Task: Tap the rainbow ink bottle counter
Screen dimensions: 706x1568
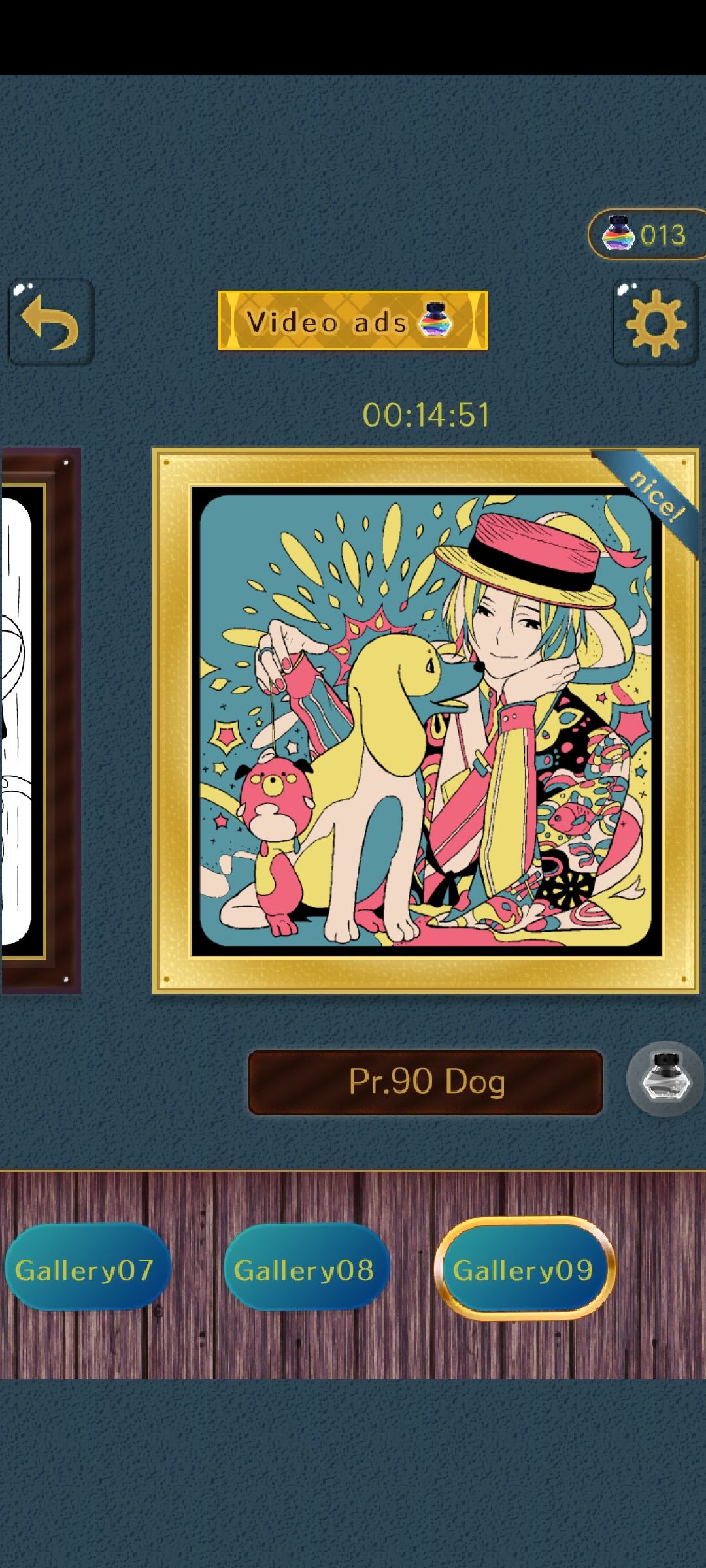Action: pyautogui.click(x=647, y=235)
